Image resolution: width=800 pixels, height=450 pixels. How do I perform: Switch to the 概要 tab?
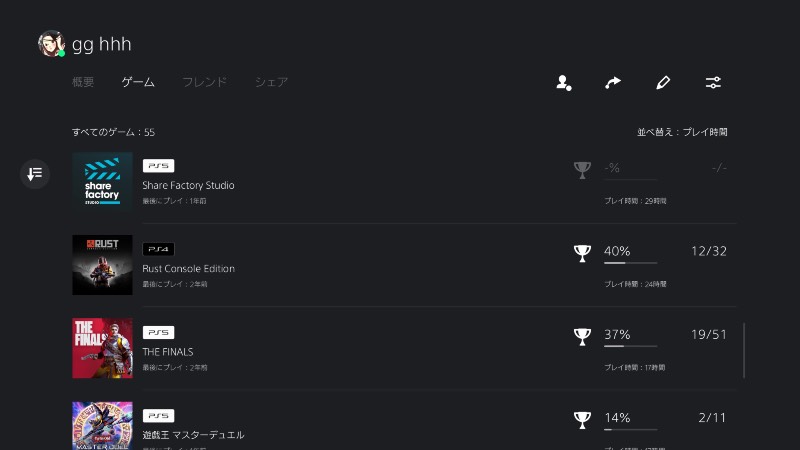pyautogui.click(x=83, y=82)
